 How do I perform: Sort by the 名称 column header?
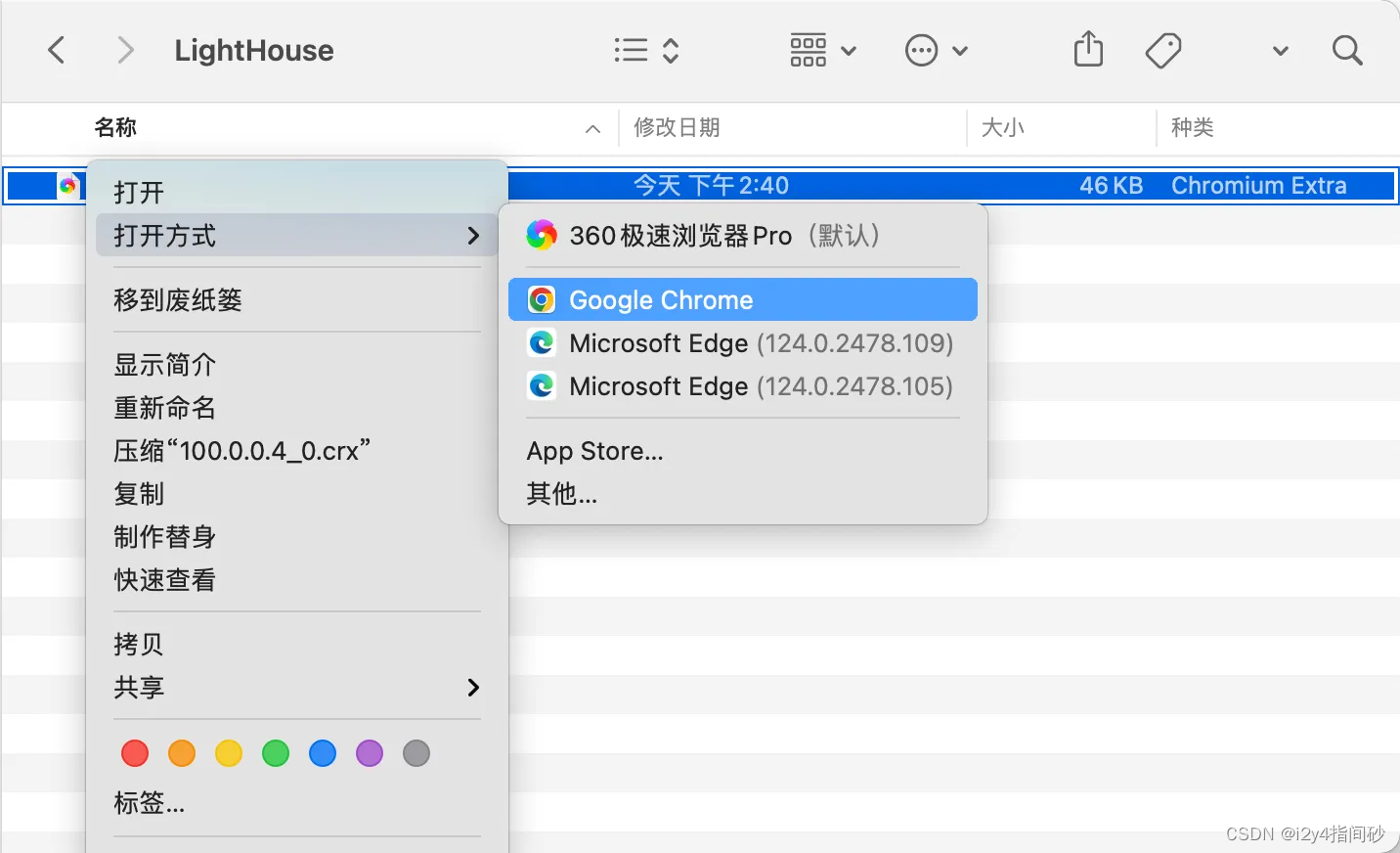(x=115, y=127)
